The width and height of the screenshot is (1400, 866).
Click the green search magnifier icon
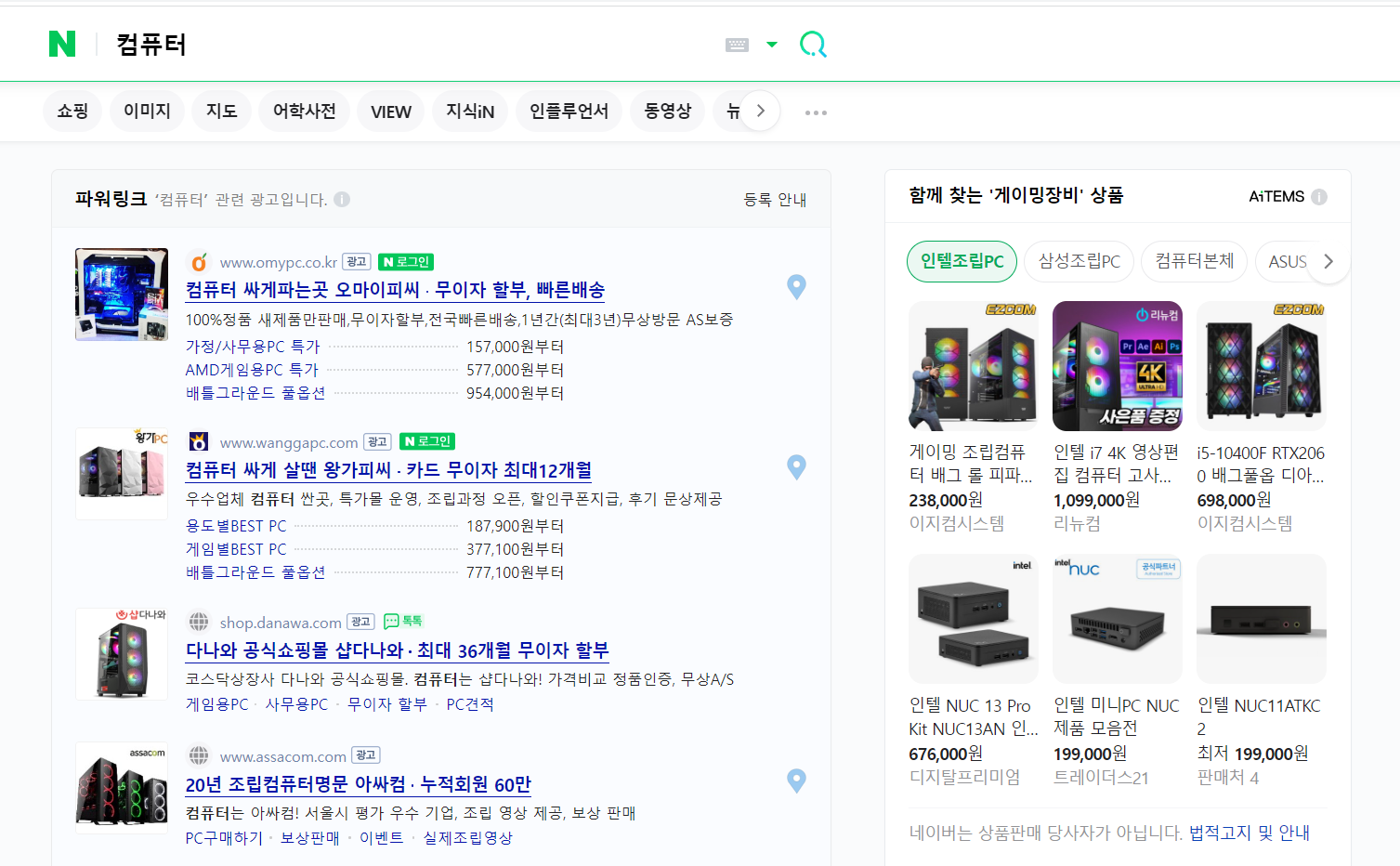(x=813, y=44)
